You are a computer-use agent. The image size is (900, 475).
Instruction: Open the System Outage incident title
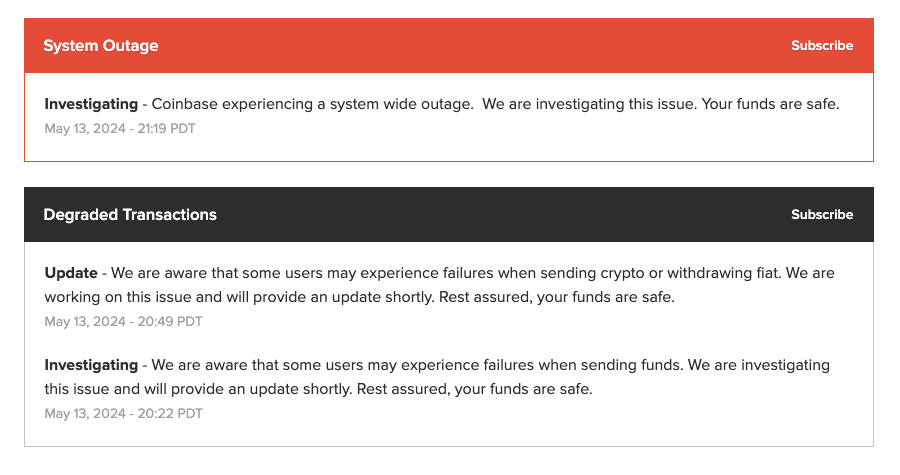101,46
